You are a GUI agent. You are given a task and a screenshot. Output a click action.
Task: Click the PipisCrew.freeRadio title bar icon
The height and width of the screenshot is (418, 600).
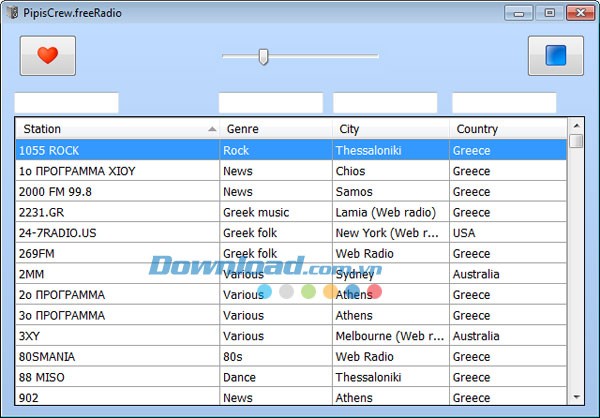click(x=12, y=12)
